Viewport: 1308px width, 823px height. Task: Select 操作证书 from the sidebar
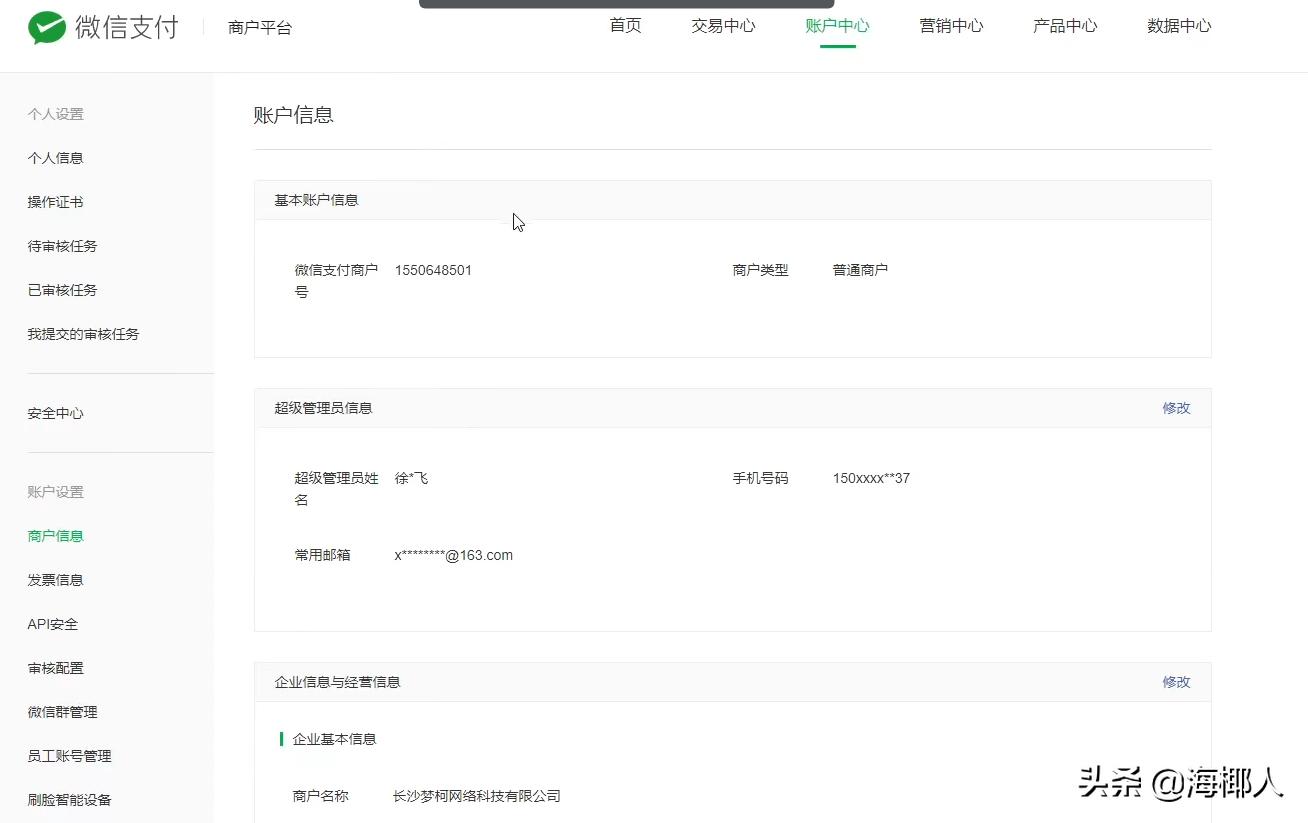tap(55, 201)
